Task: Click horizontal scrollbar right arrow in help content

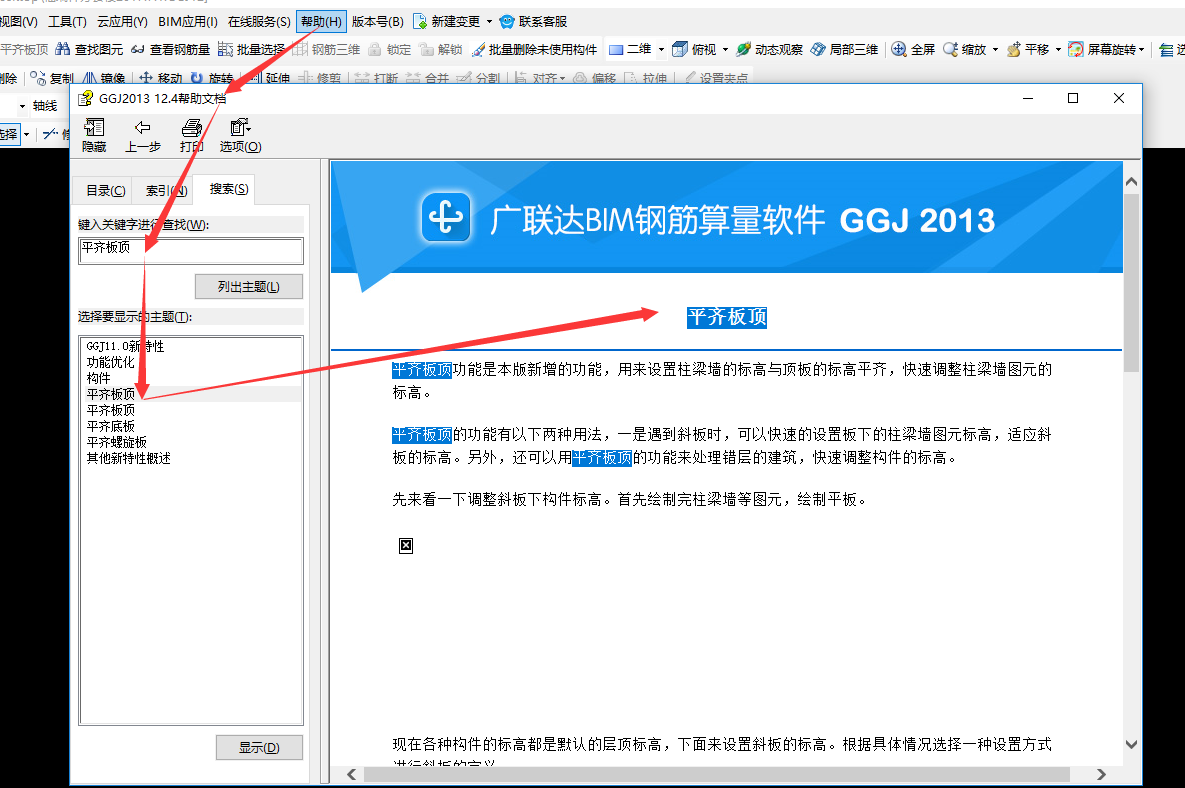Action: coord(1101,774)
